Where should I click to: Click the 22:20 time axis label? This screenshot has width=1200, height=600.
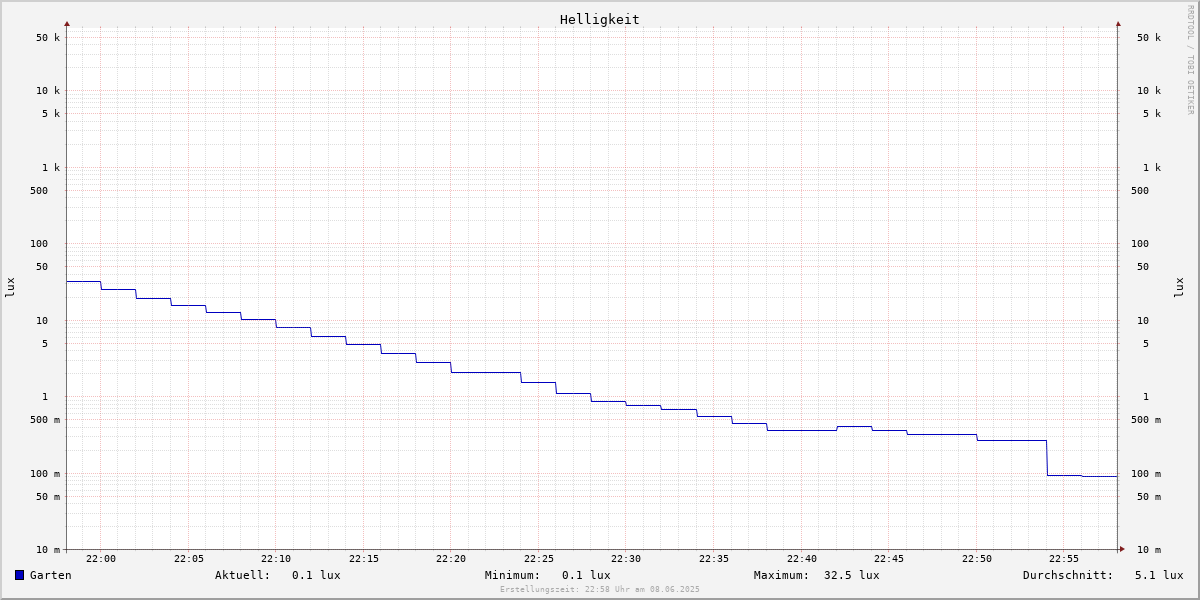451,559
